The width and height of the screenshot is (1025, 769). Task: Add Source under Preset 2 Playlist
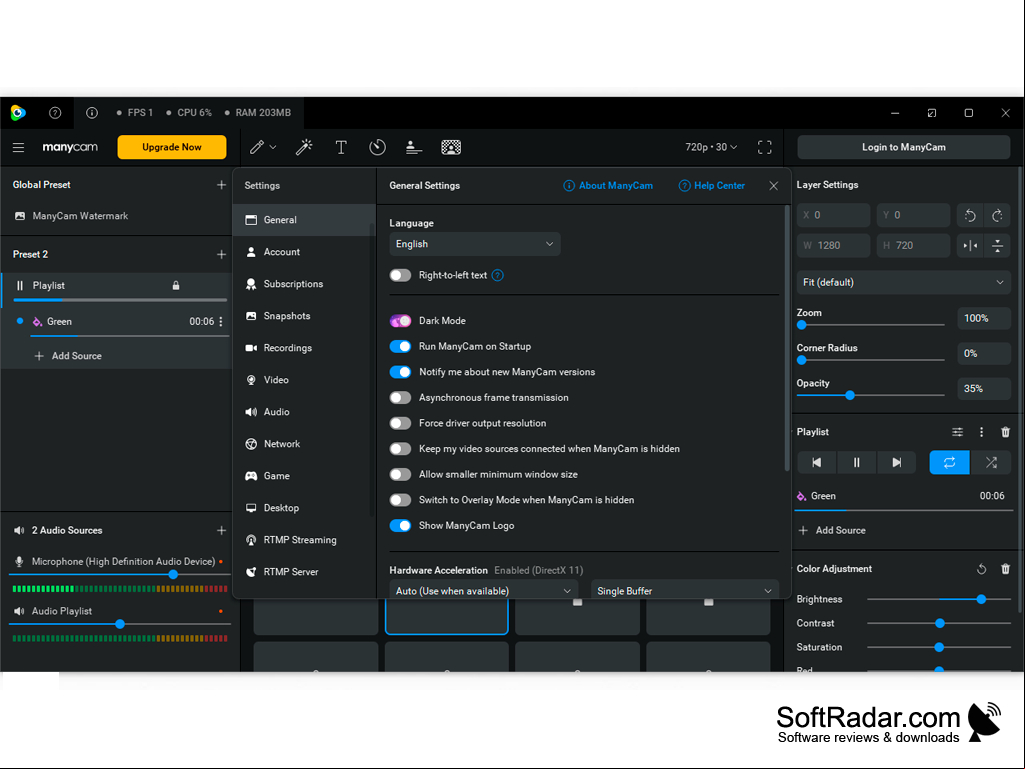pyautogui.click(x=68, y=356)
